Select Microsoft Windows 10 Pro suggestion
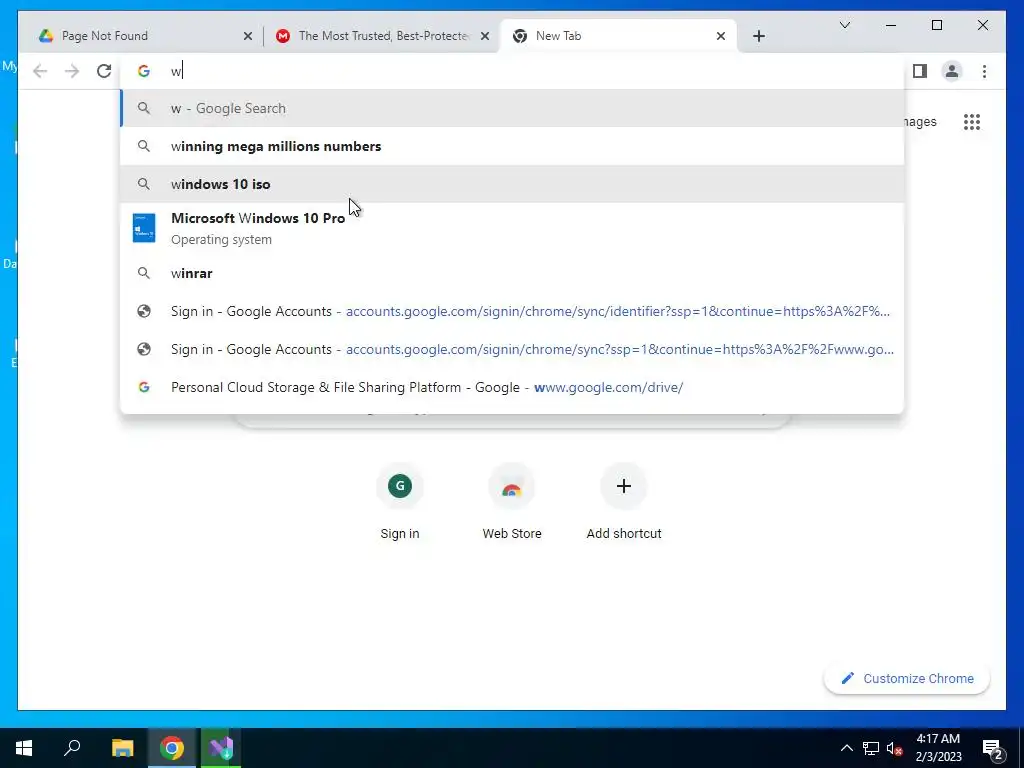Image resolution: width=1024 pixels, height=768 pixels. [x=512, y=229]
